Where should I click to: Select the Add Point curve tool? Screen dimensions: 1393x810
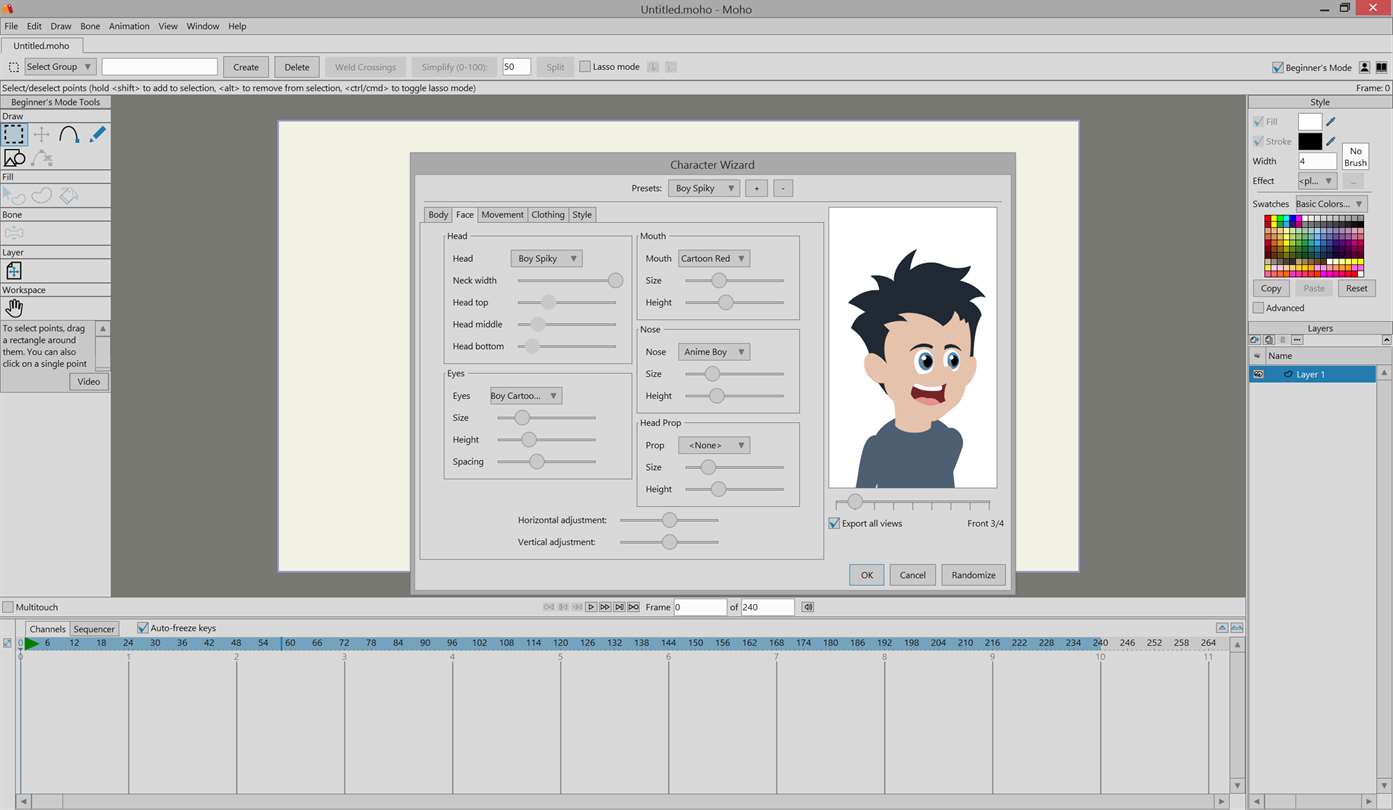[69, 135]
